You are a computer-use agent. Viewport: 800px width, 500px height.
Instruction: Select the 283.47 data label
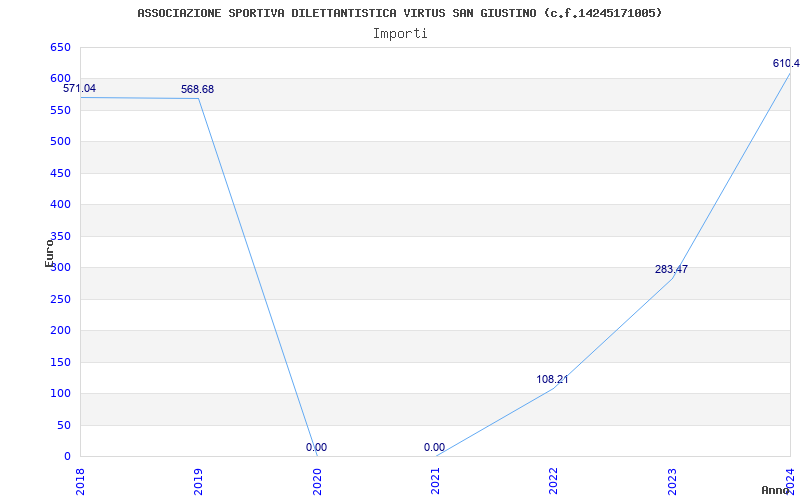point(671,269)
